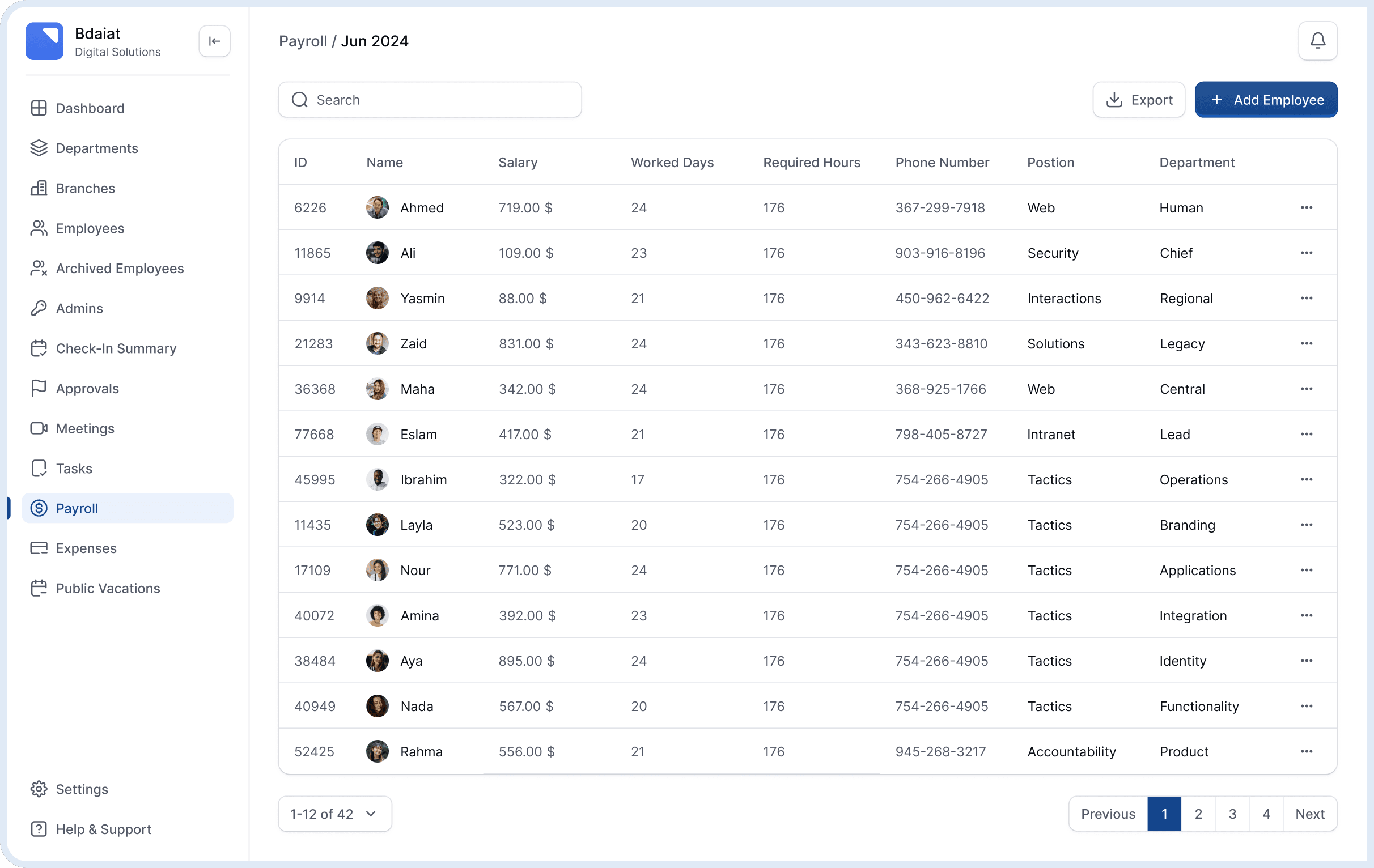Click the Payroll breadcrumb link
Viewport: 1374px width, 868px height.
coord(303,41)
